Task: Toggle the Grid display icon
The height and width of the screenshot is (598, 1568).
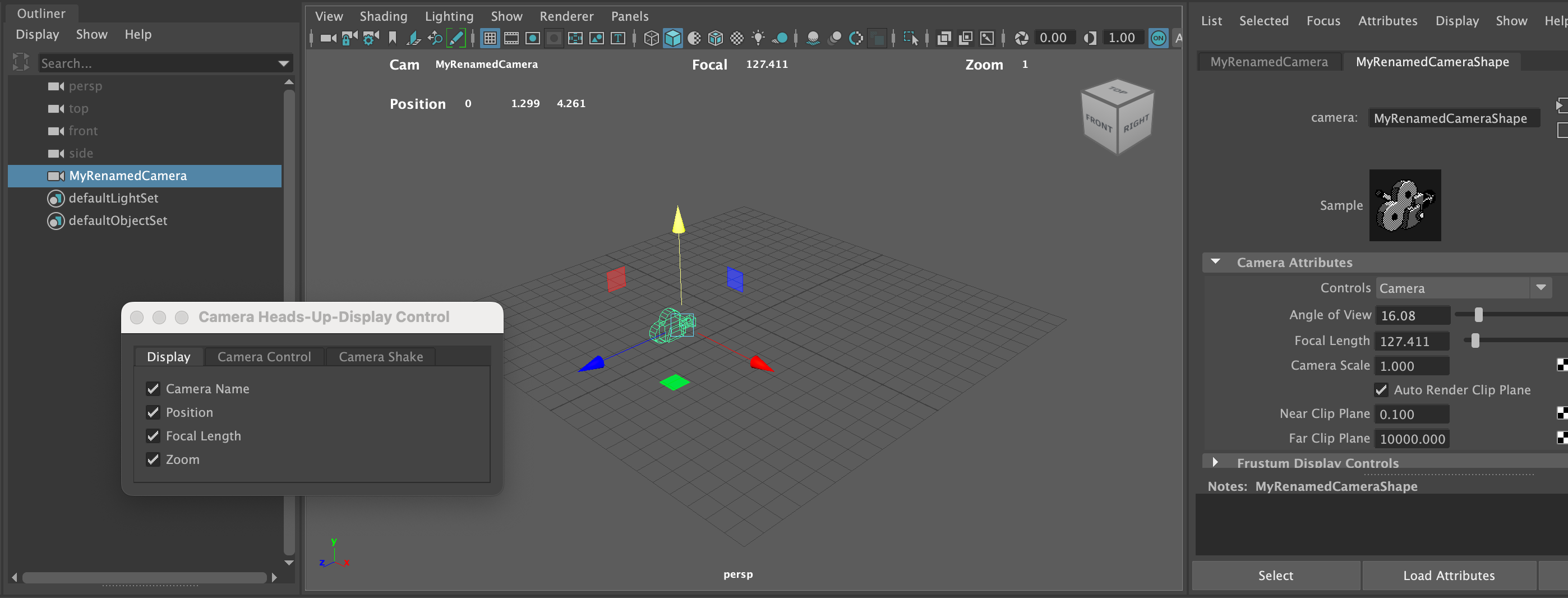Action: pos(490,38)
